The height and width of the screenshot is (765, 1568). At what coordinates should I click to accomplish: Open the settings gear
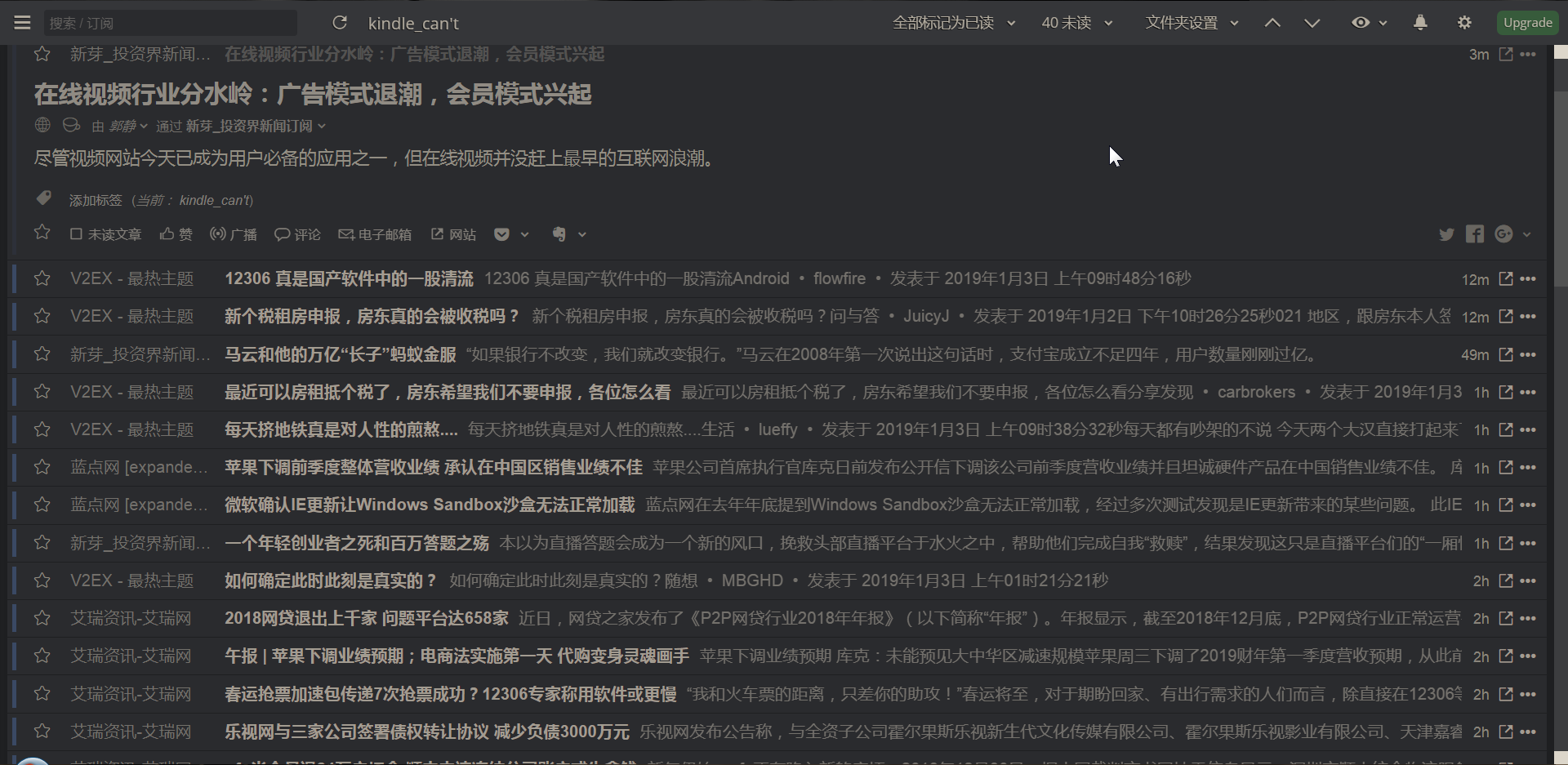pyautogui.click(x=1464, y=22)
